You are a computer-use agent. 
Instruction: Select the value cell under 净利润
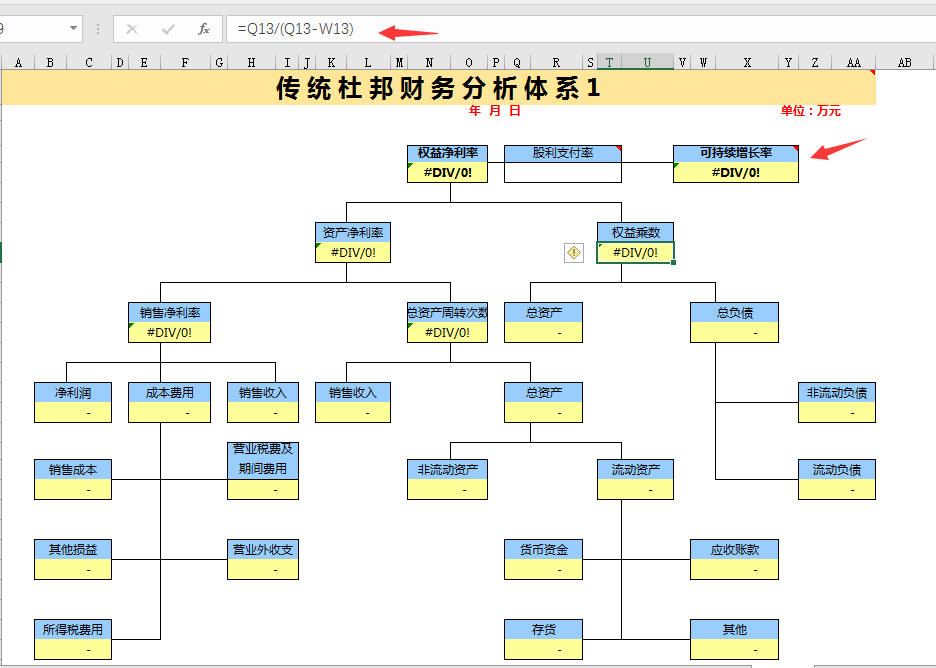pos(73,413)
